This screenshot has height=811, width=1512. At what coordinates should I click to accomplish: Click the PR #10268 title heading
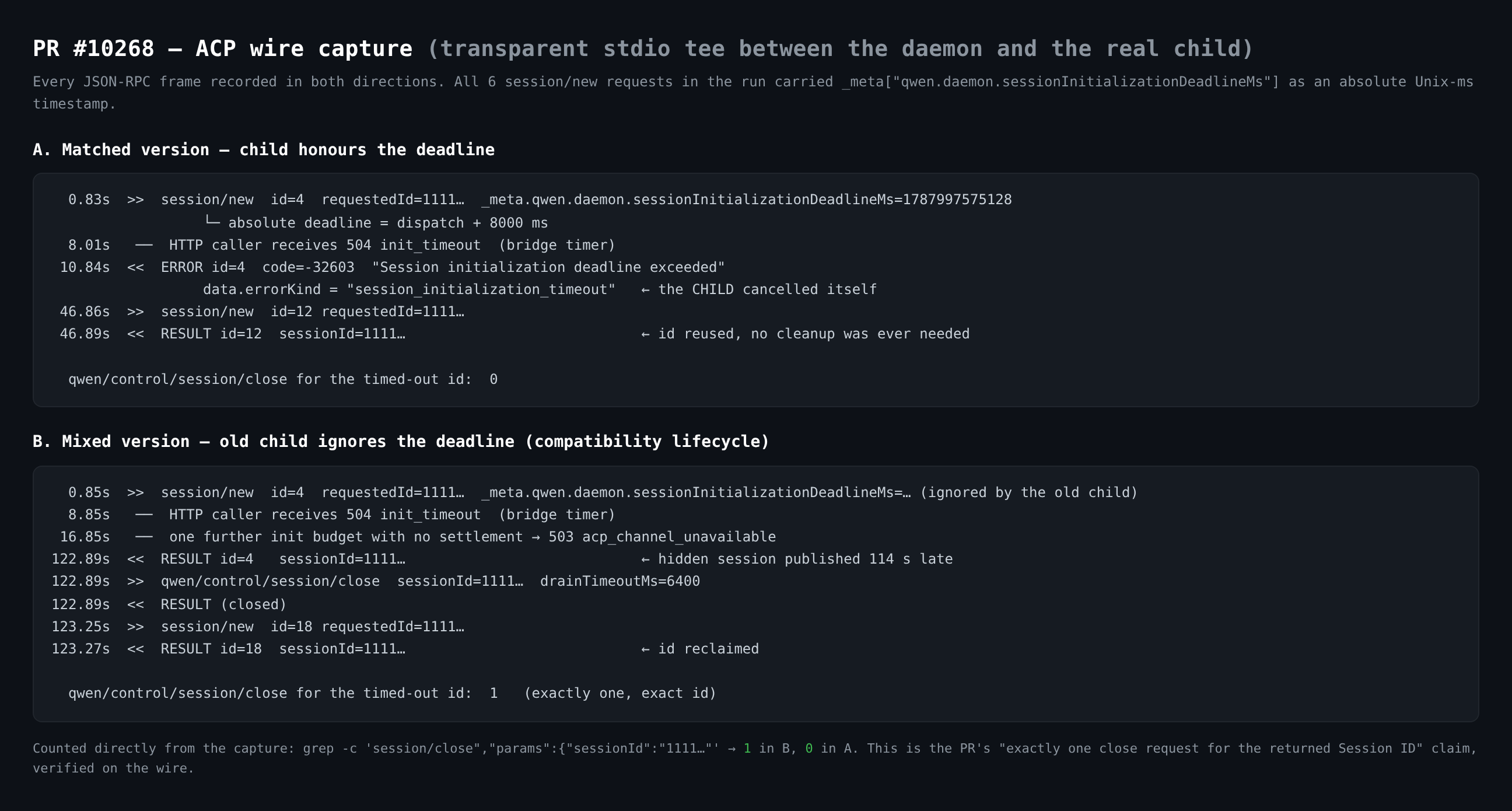click(x=643, y=48)
